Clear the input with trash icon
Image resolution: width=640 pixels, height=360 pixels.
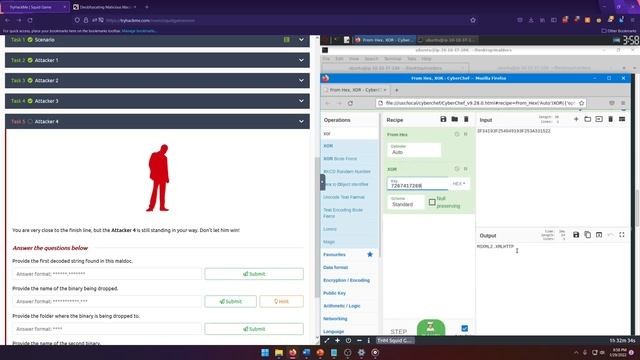click(x=611, y=119)
